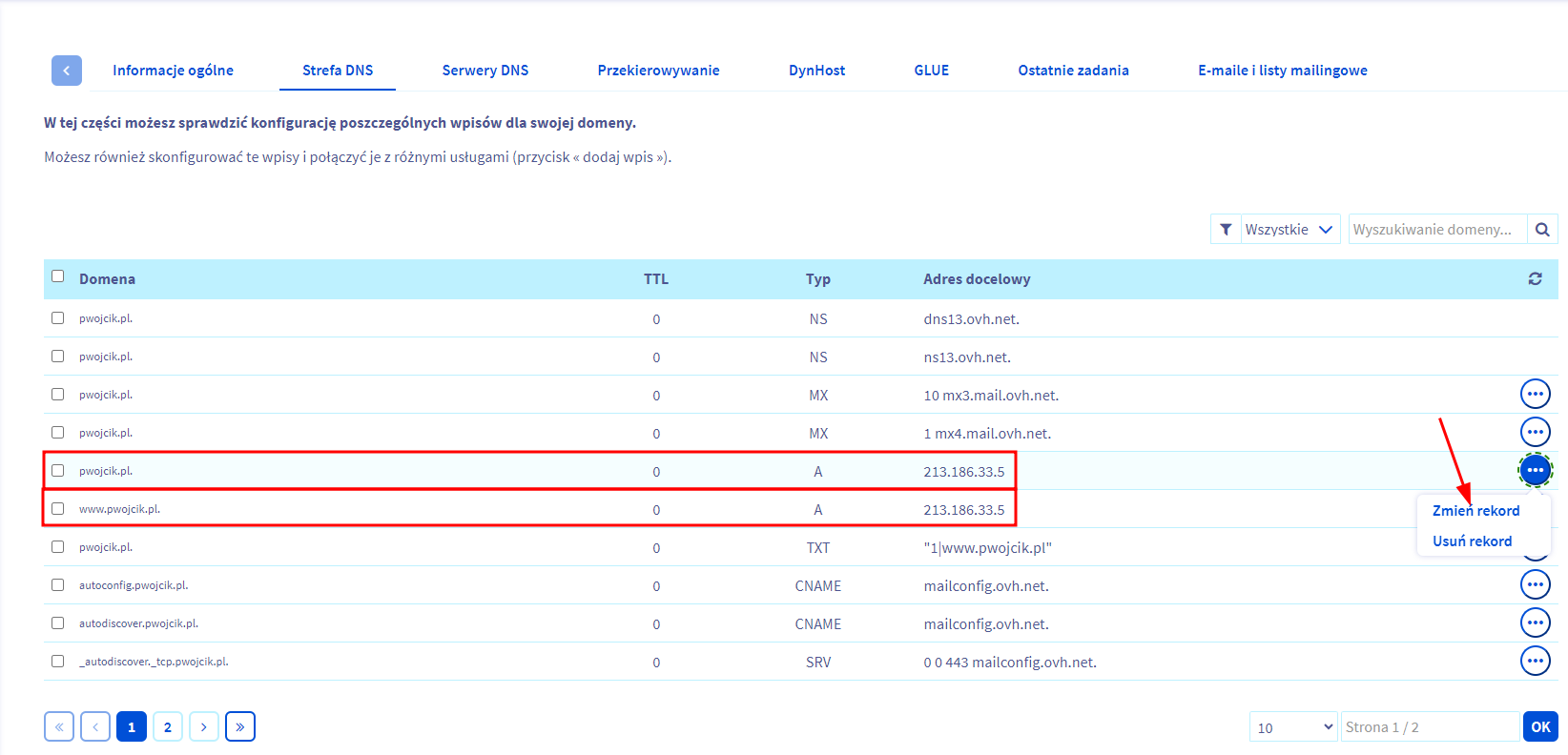Check the www.pwojcik.pl. A record checkbox
Image resolution: width=1568 pixels, height=755 pixels.
tap(58, 509)
